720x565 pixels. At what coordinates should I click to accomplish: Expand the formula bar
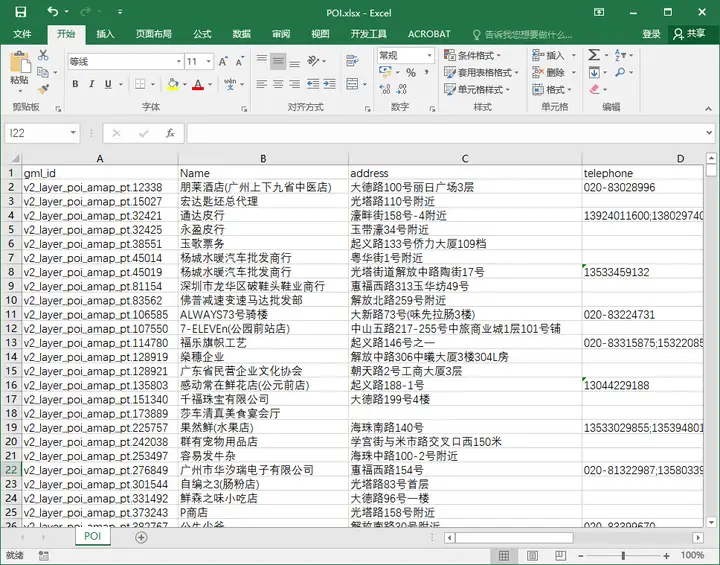coord(708,133)
